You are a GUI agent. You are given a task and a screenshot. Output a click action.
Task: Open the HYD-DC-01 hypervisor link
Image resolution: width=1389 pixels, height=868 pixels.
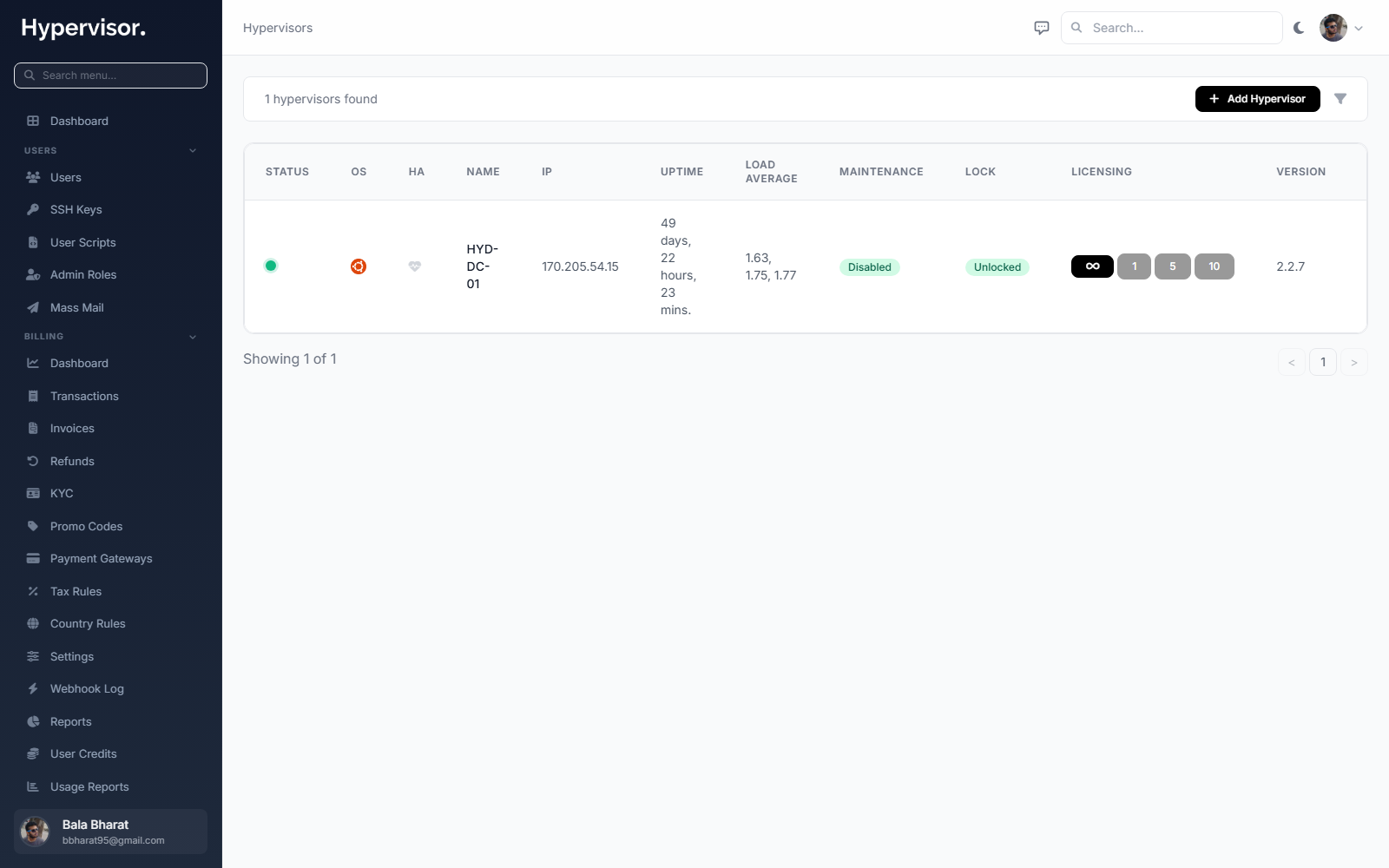[x=482, y=266]
